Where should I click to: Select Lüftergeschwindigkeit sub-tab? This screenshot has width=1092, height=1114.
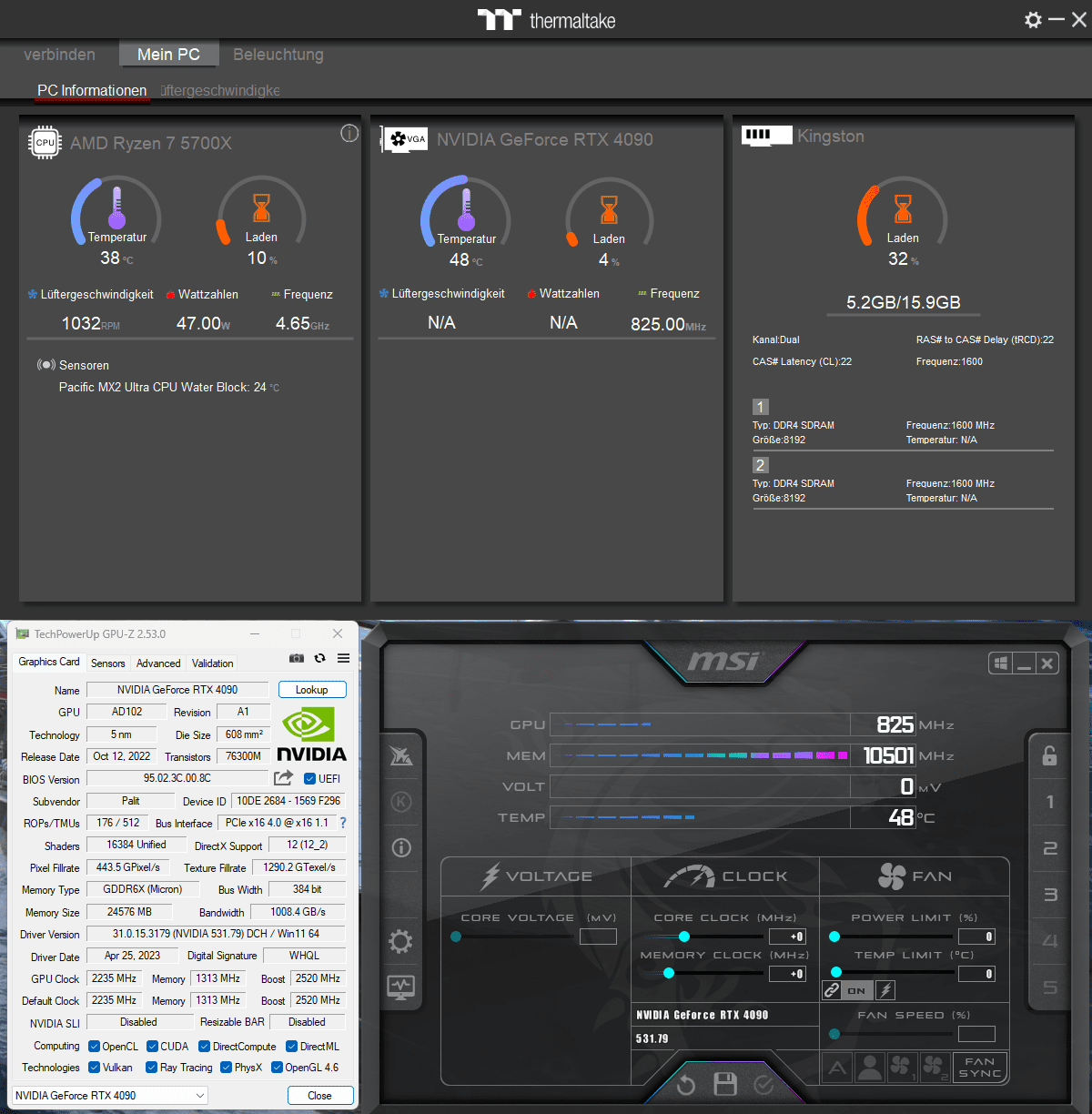220,91
